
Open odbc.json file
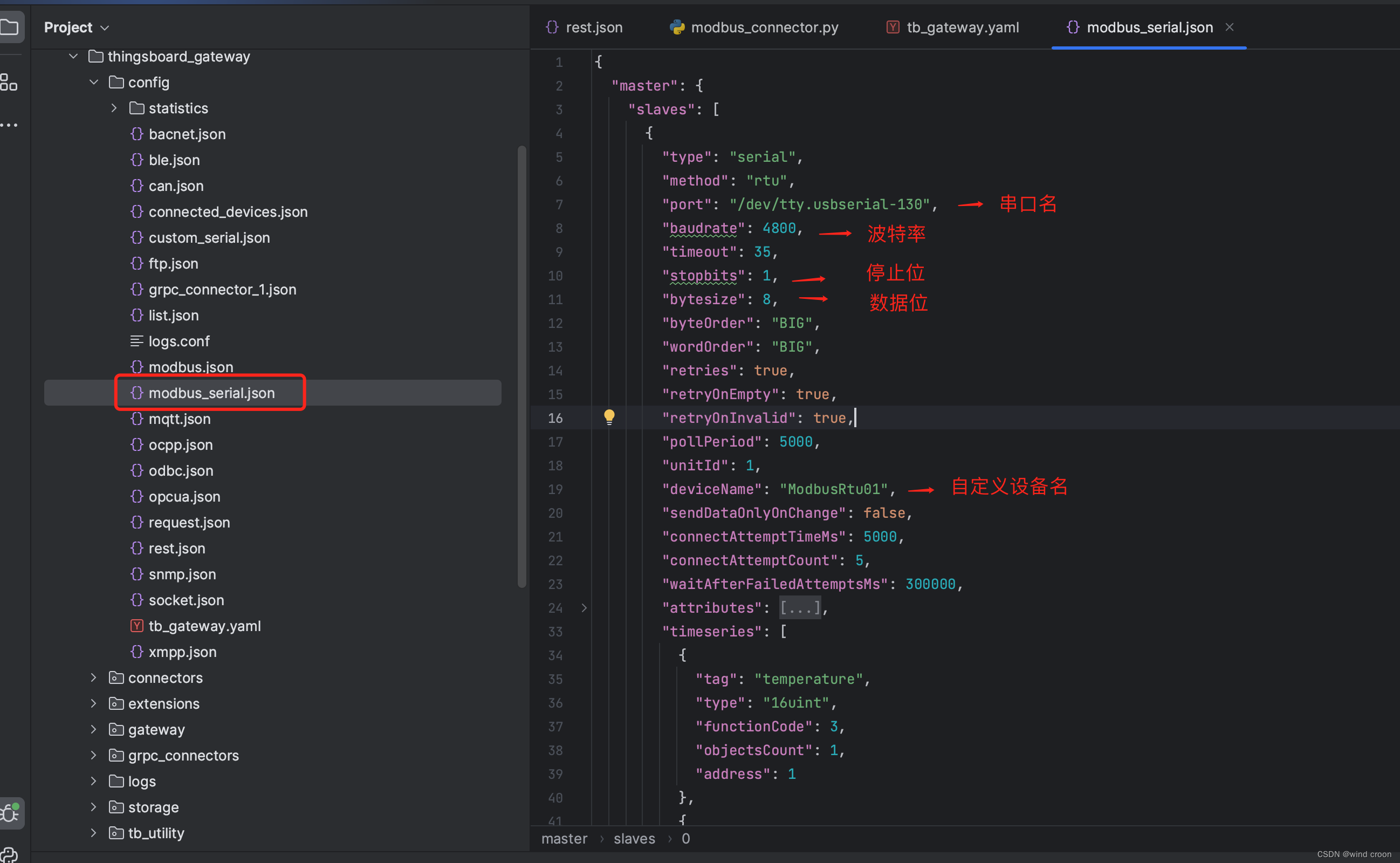(x=180, y=470)
